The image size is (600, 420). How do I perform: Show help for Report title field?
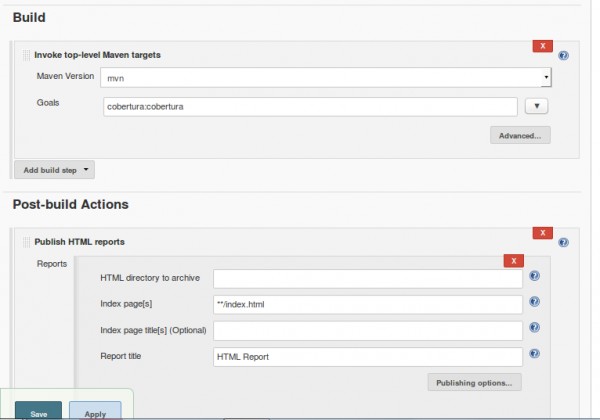point(535,353)
